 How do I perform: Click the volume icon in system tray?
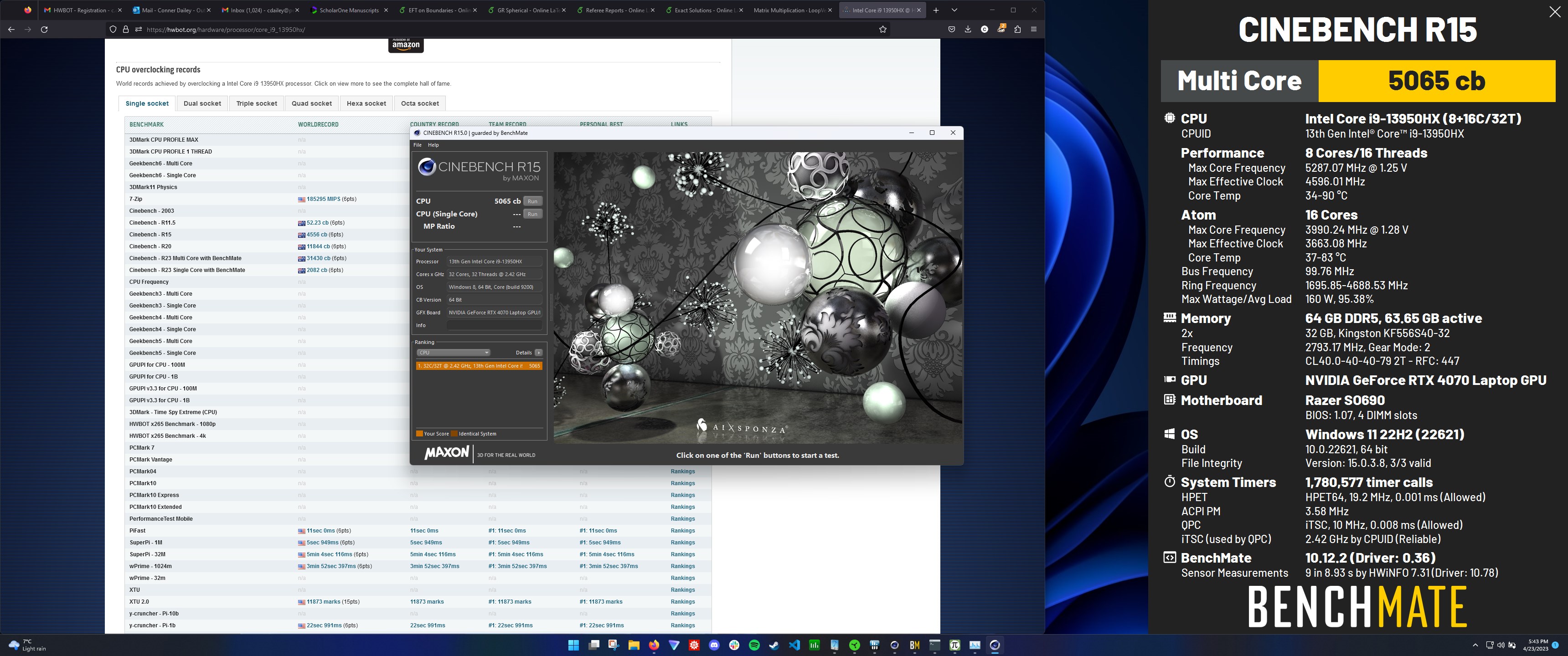coord(1501,645)
